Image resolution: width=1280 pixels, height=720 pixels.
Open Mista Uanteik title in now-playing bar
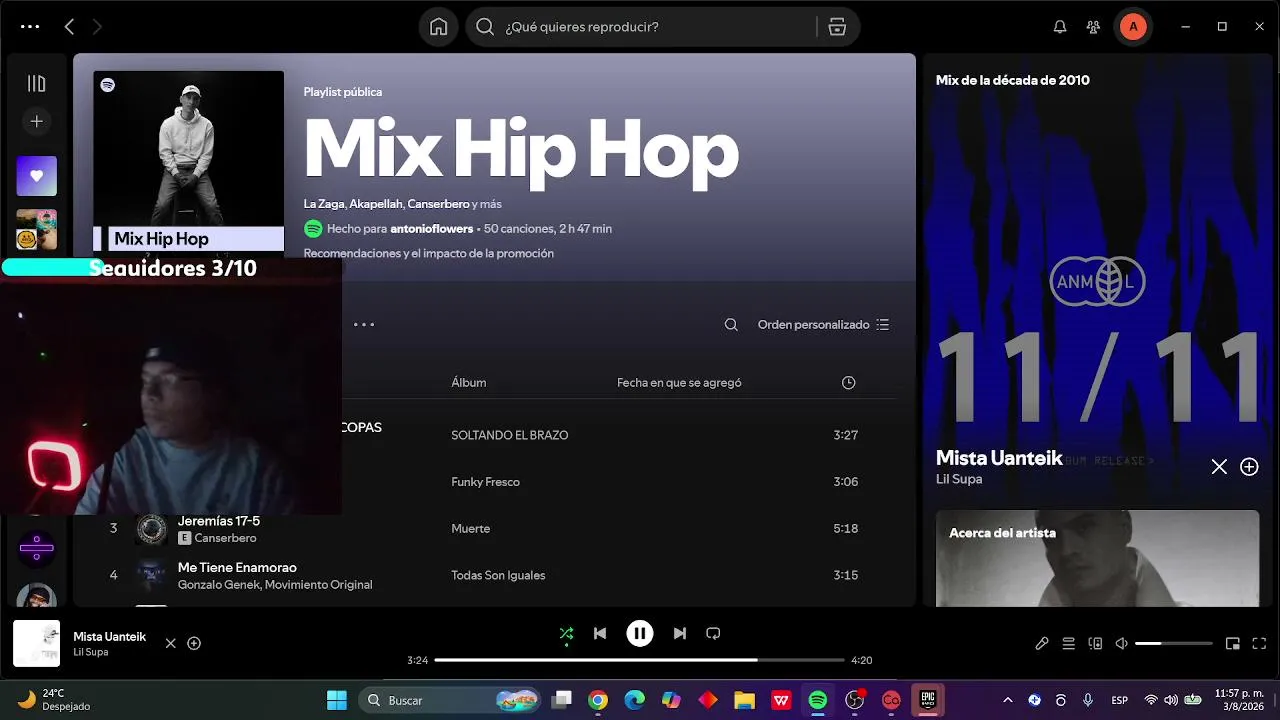pos(109,637)
